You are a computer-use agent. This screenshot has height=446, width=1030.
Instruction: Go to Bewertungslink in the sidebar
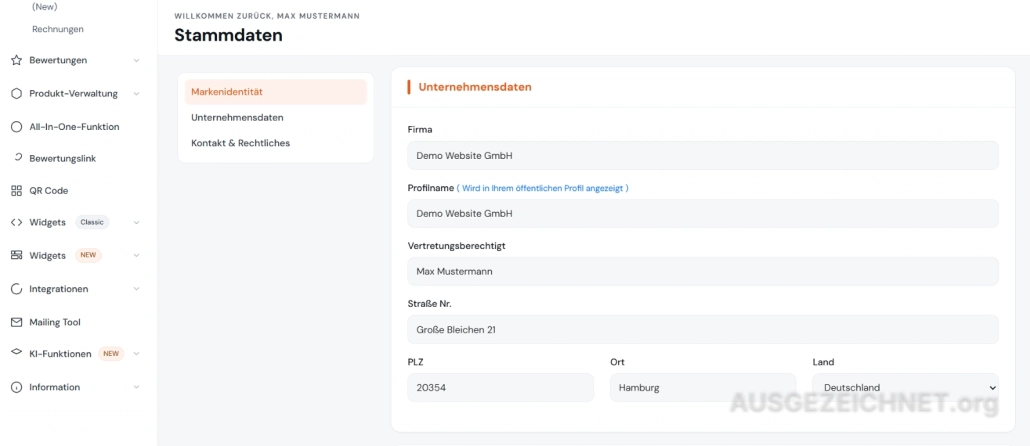[x=62, y=159]
